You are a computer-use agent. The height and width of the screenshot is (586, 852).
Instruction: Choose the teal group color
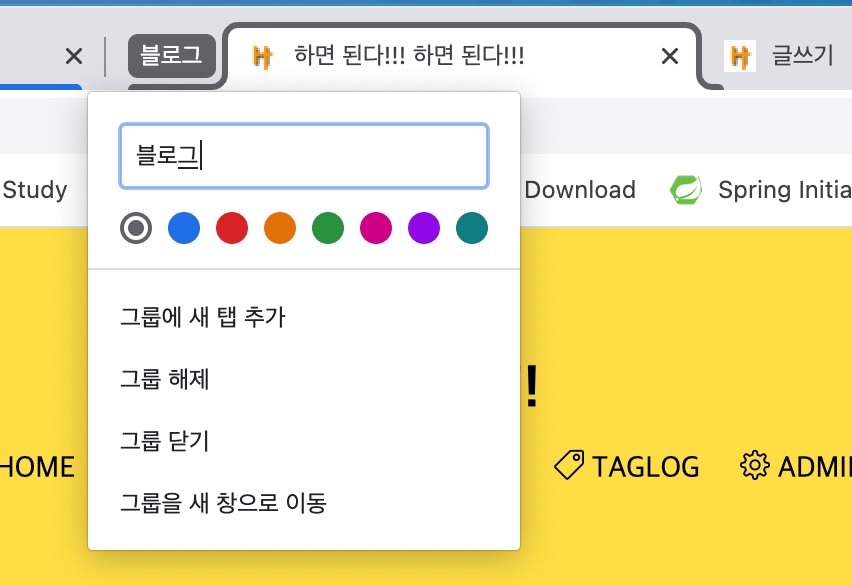[x=472, y=228]
